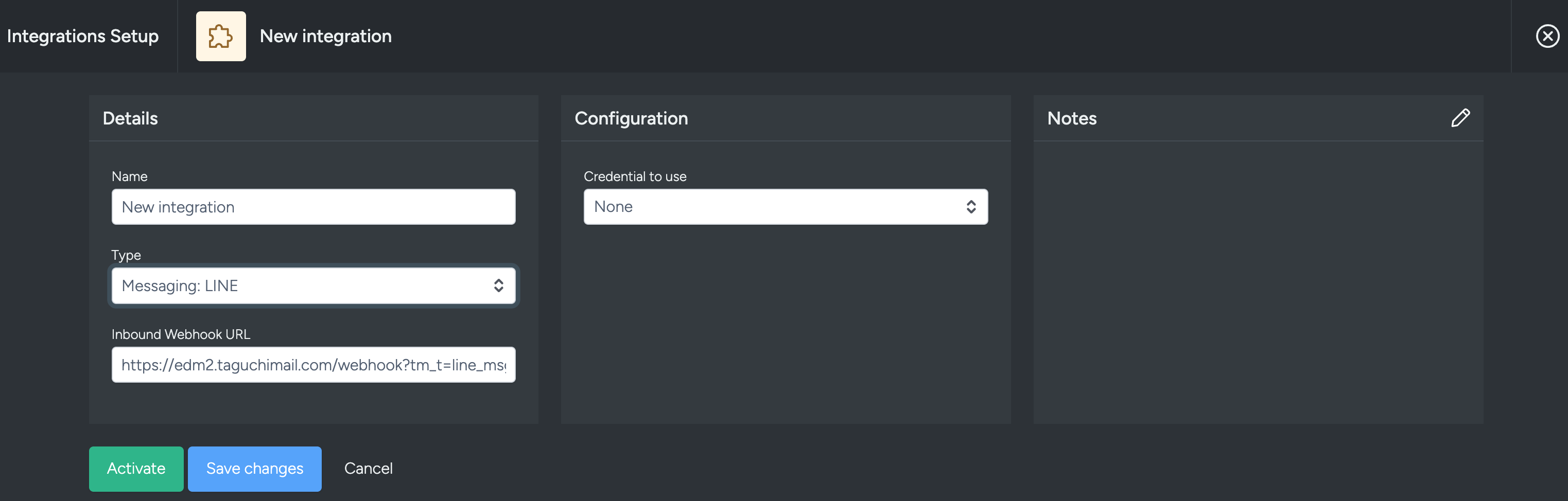Click the puzzle piece integration icon
Image resolution: width=1568 pixels, height=501 pixels.
tap(221, 36)
